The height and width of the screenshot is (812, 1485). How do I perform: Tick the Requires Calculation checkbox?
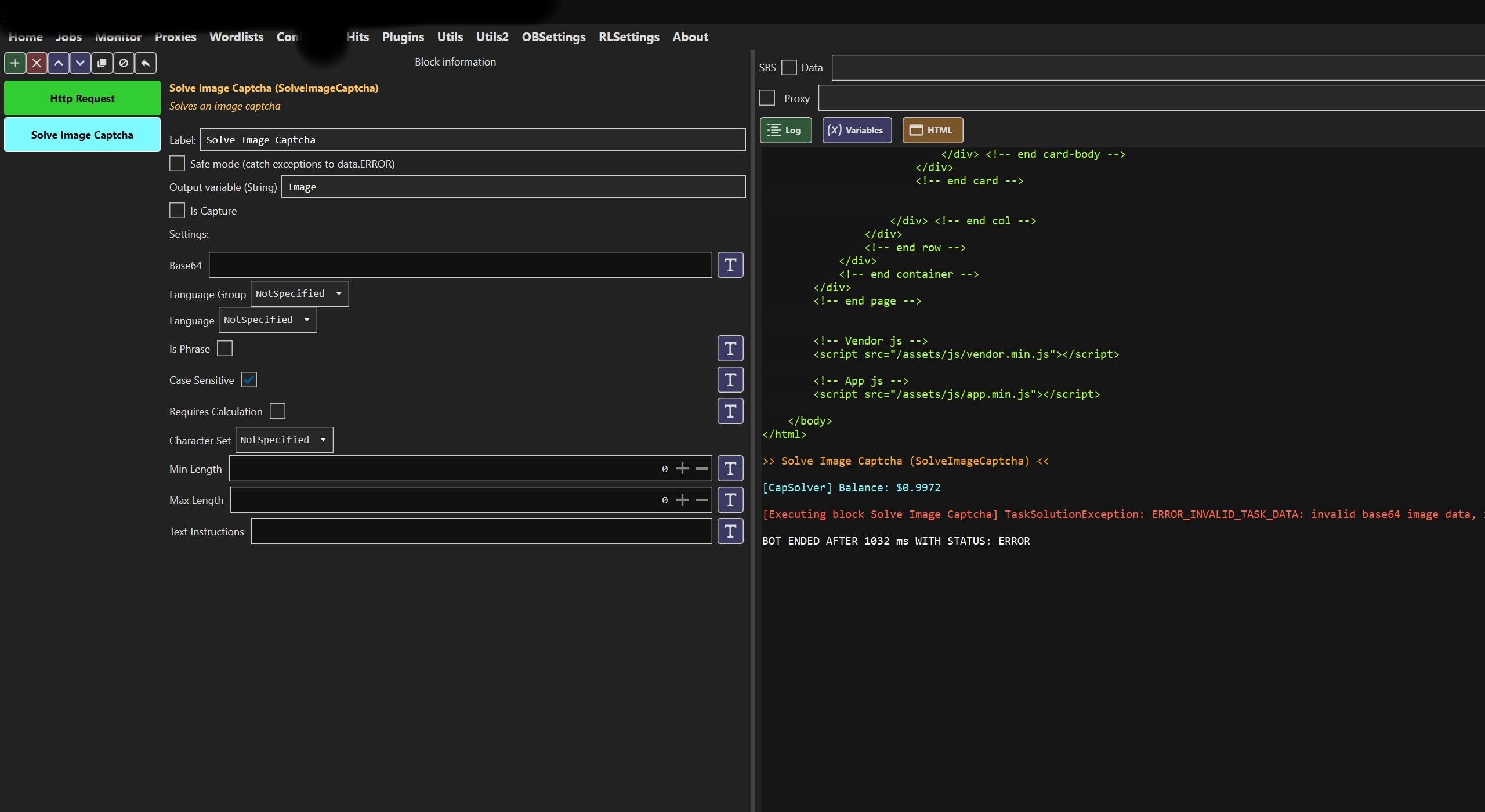tap(278, 411)
